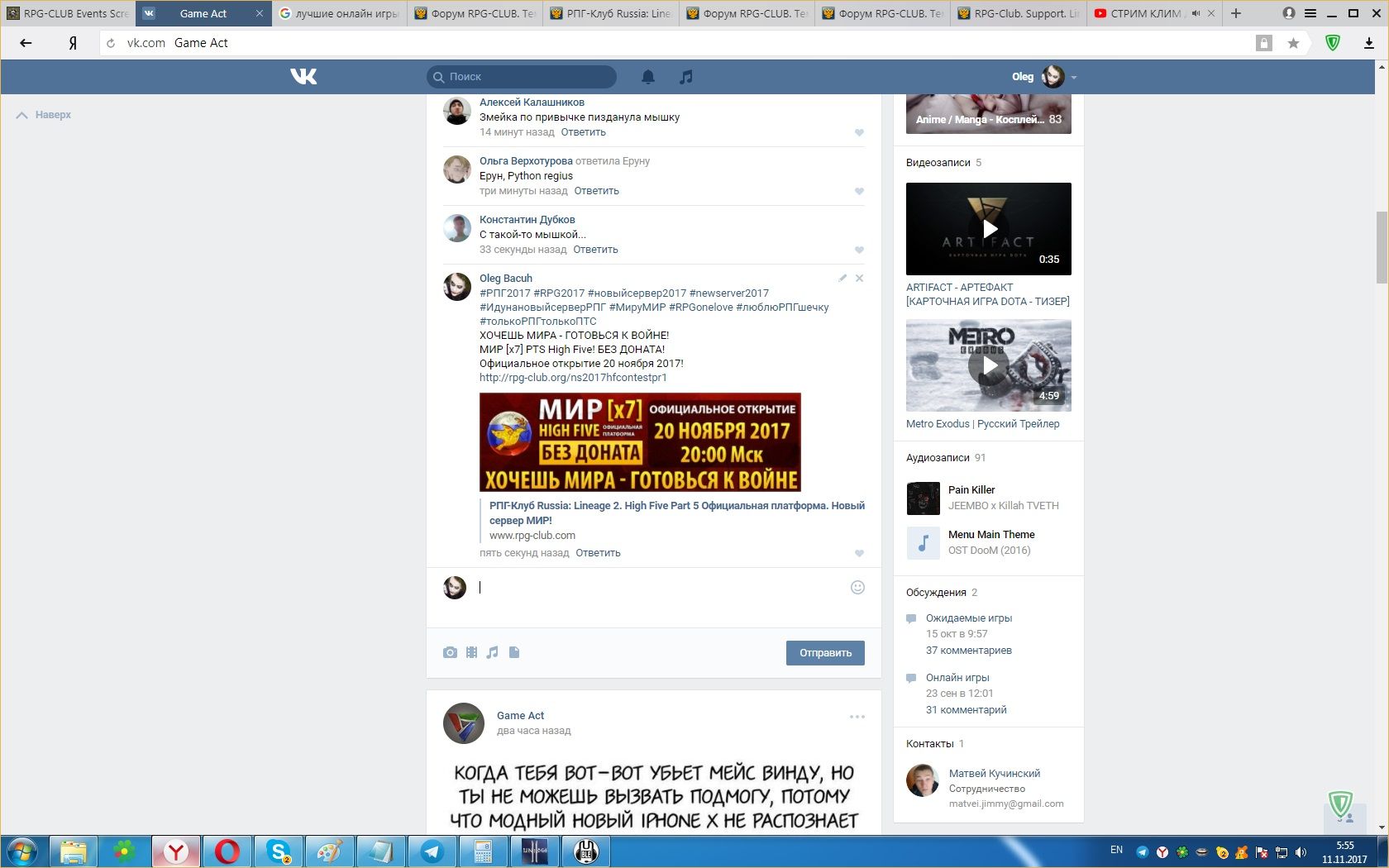Open notifications bell icon
The height and width of the screenshot is (868, 1389).
(x=648, y=77)
